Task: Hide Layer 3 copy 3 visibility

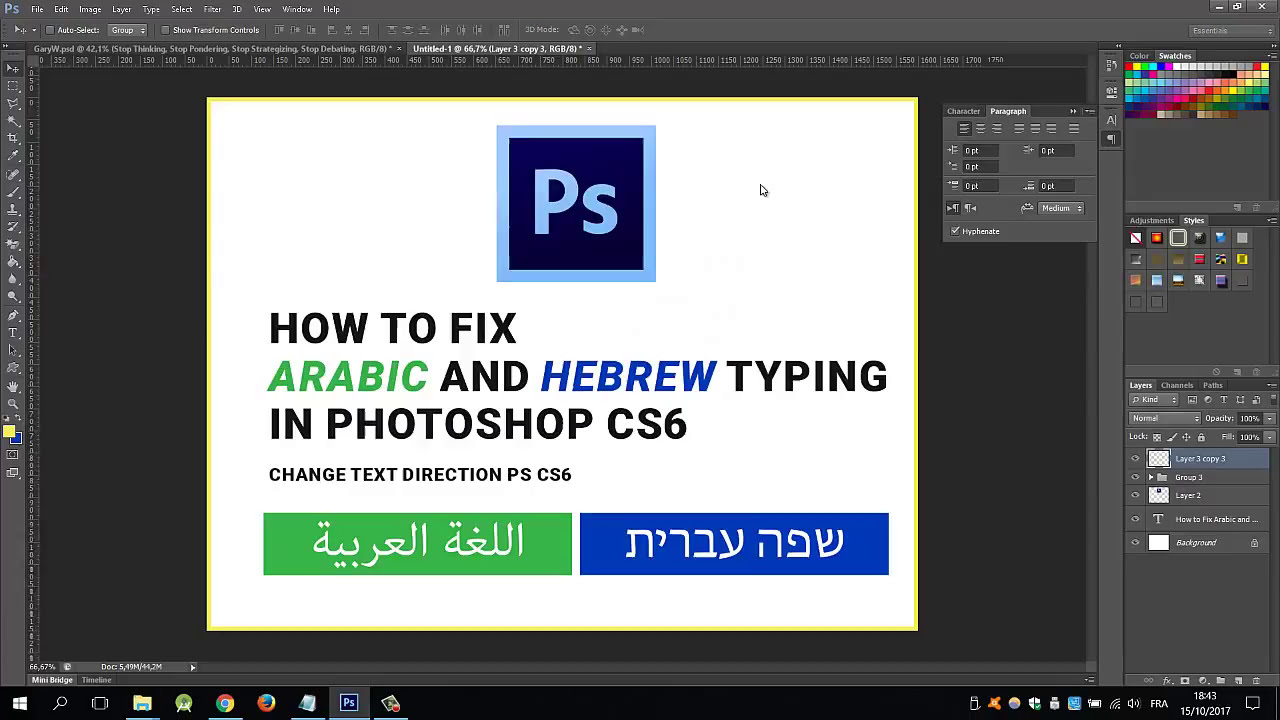Action: pos(1135,458)
